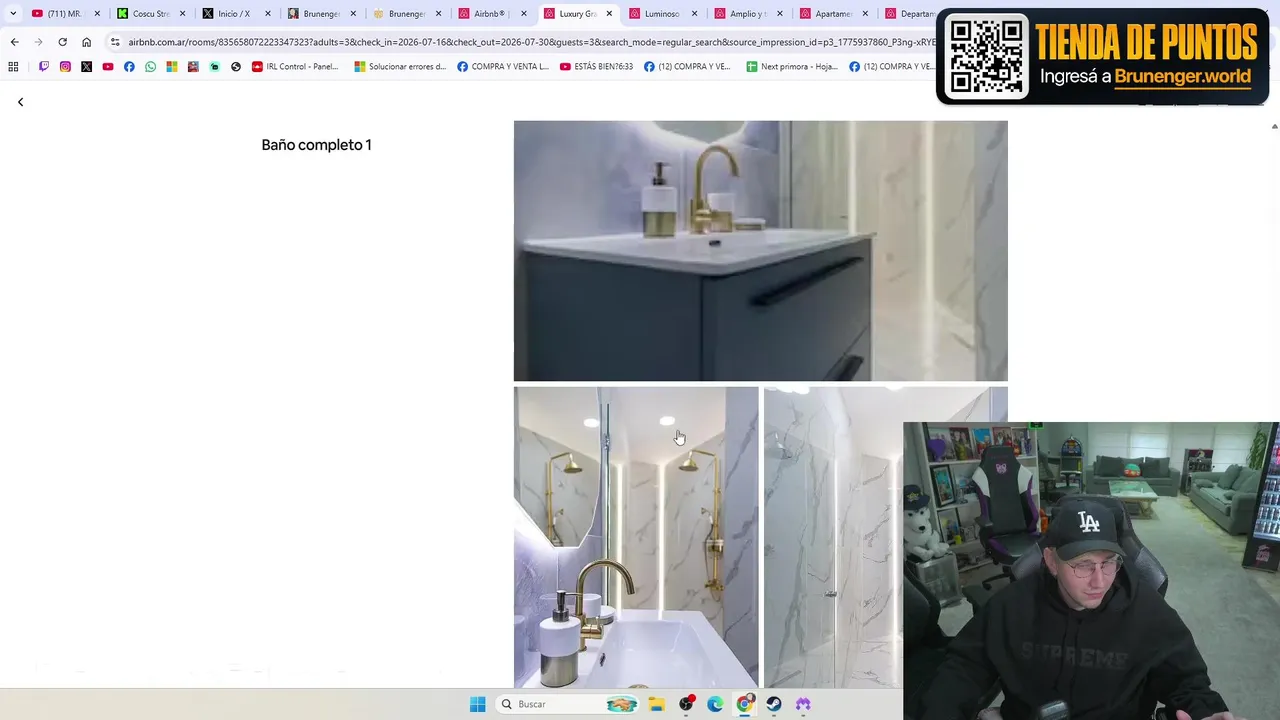Switch to Chrome in the taskbar

point(745,704)
